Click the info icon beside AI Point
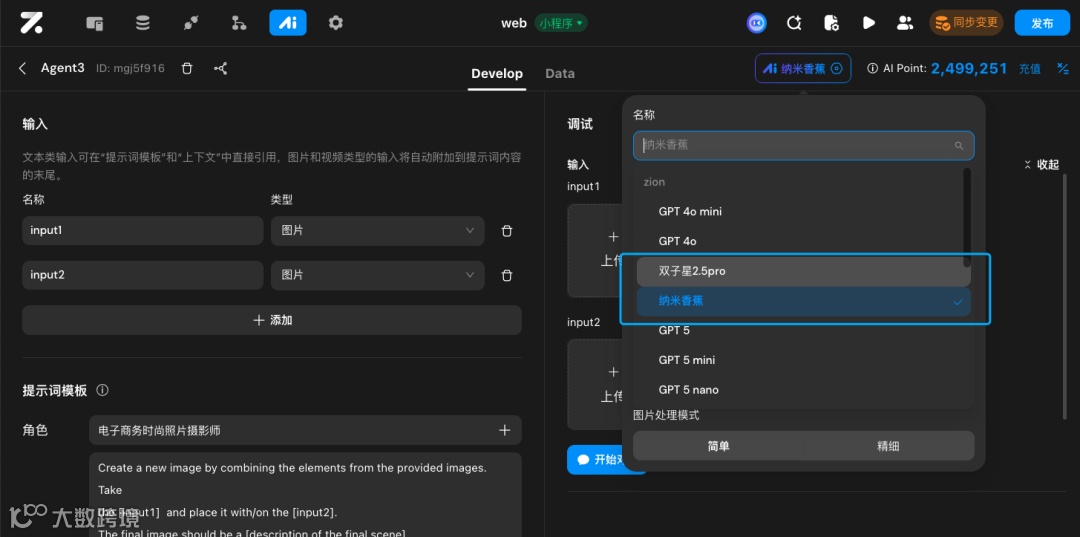 click(x=873, y=68)
